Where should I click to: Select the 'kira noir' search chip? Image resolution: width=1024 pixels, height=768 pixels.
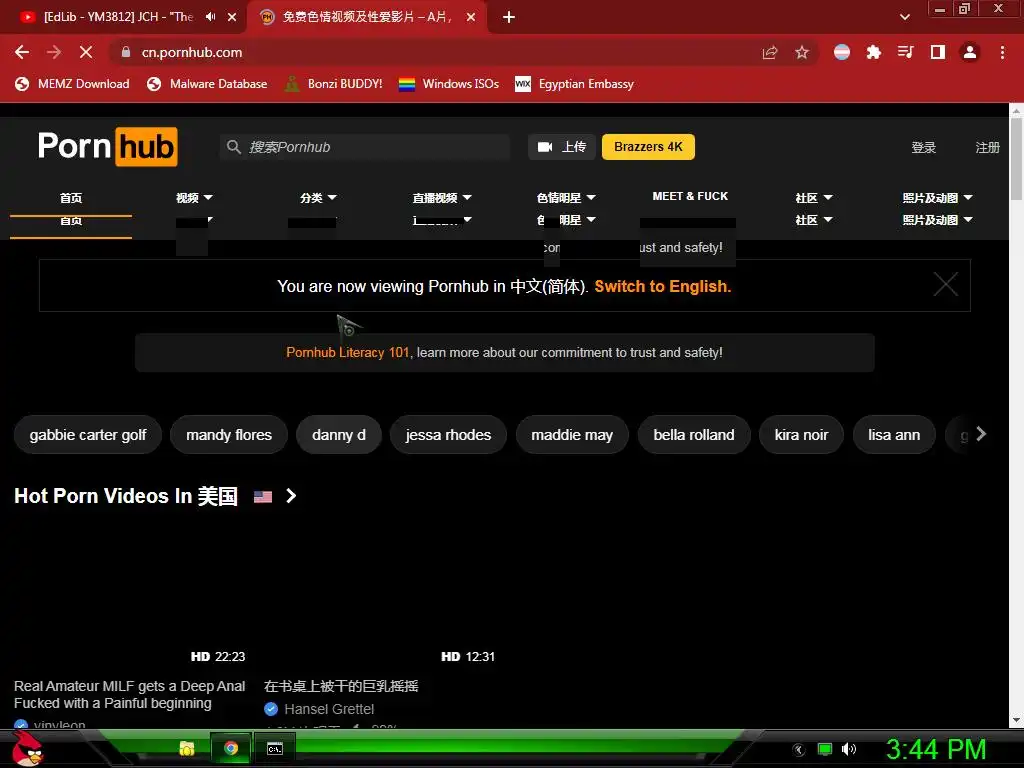pos(801,435)
